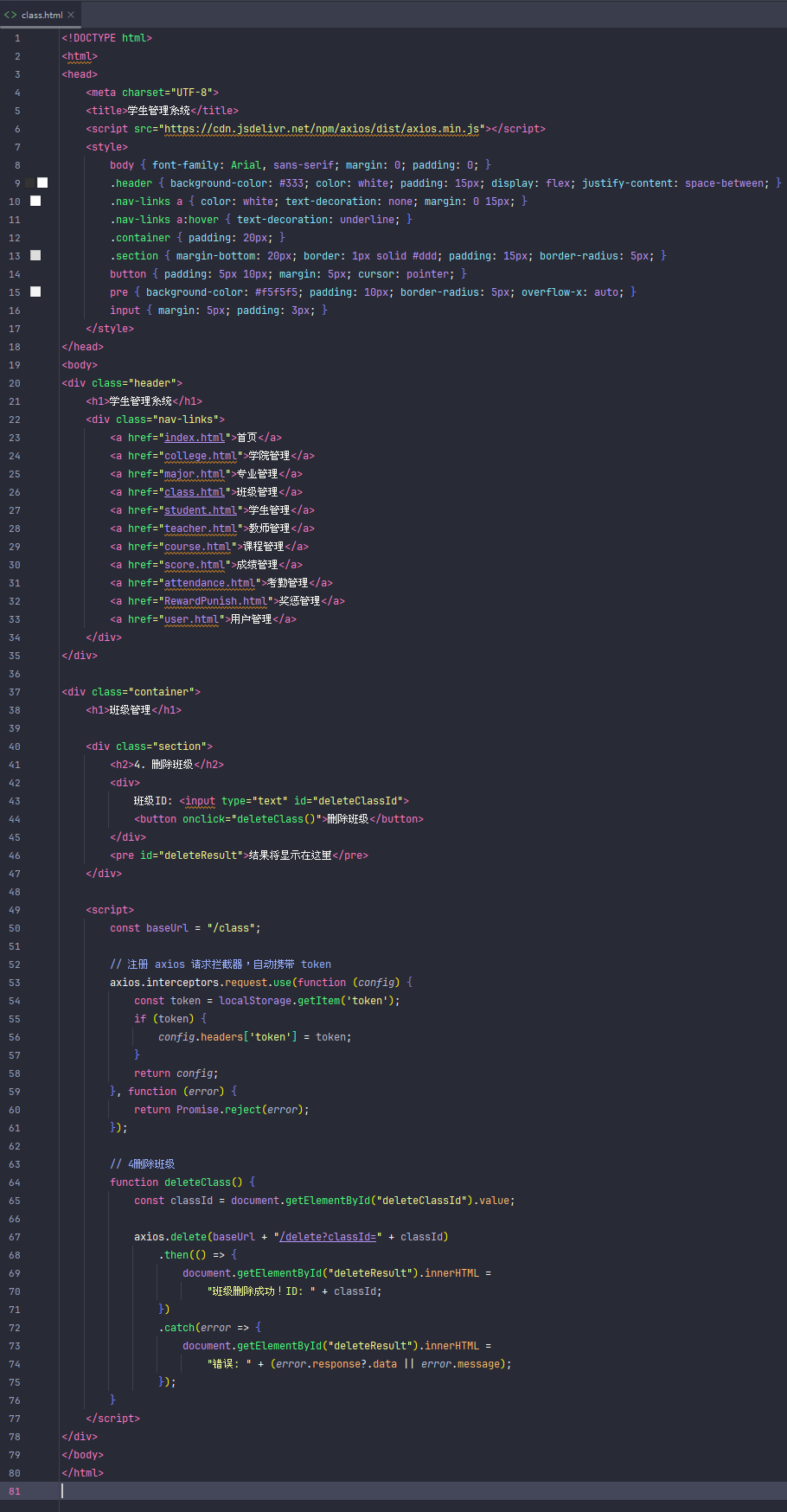Click the axios interceptor comment on line 52

point(221,964)
